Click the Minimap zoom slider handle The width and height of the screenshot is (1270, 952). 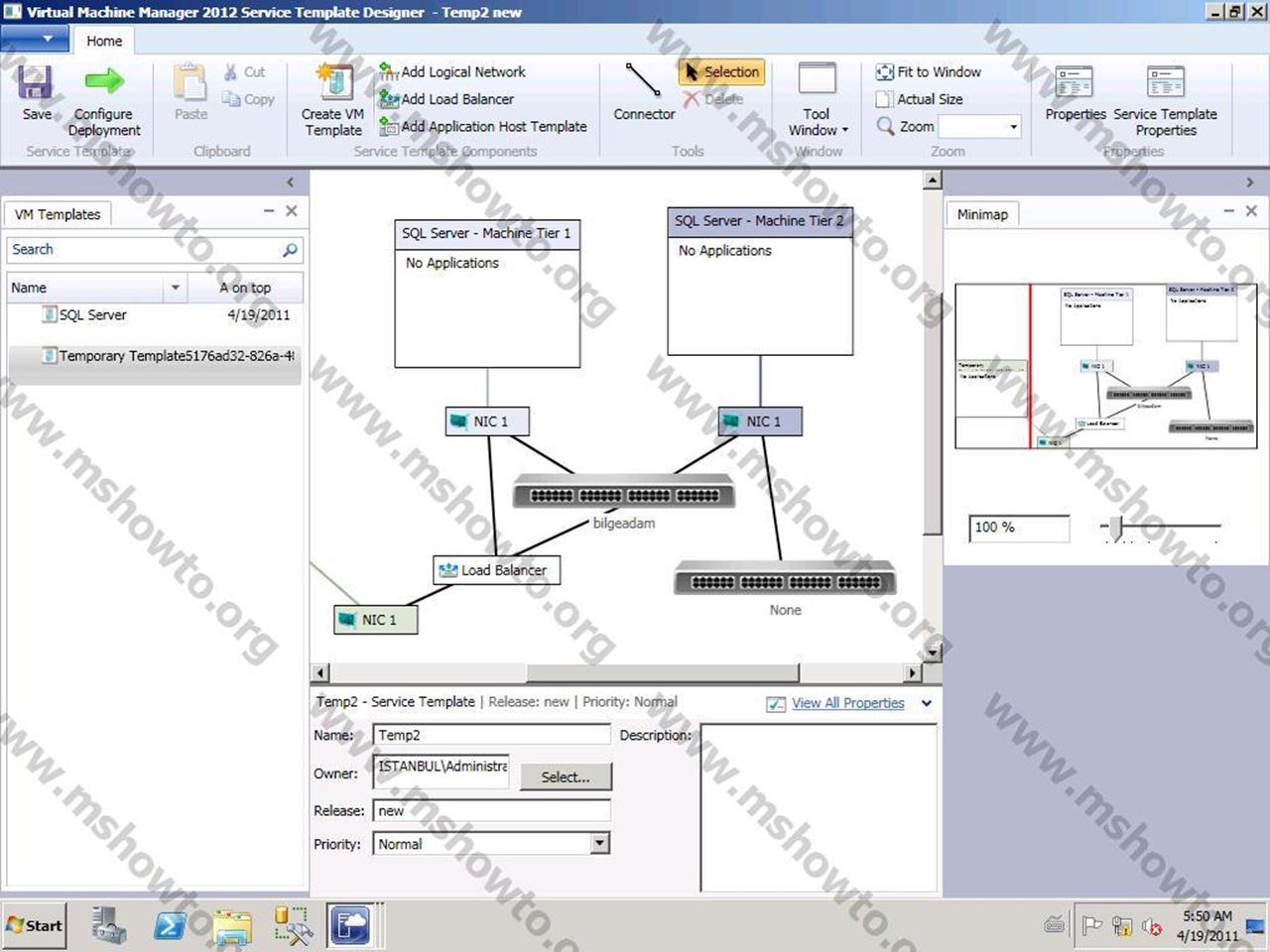point(1115,527)
